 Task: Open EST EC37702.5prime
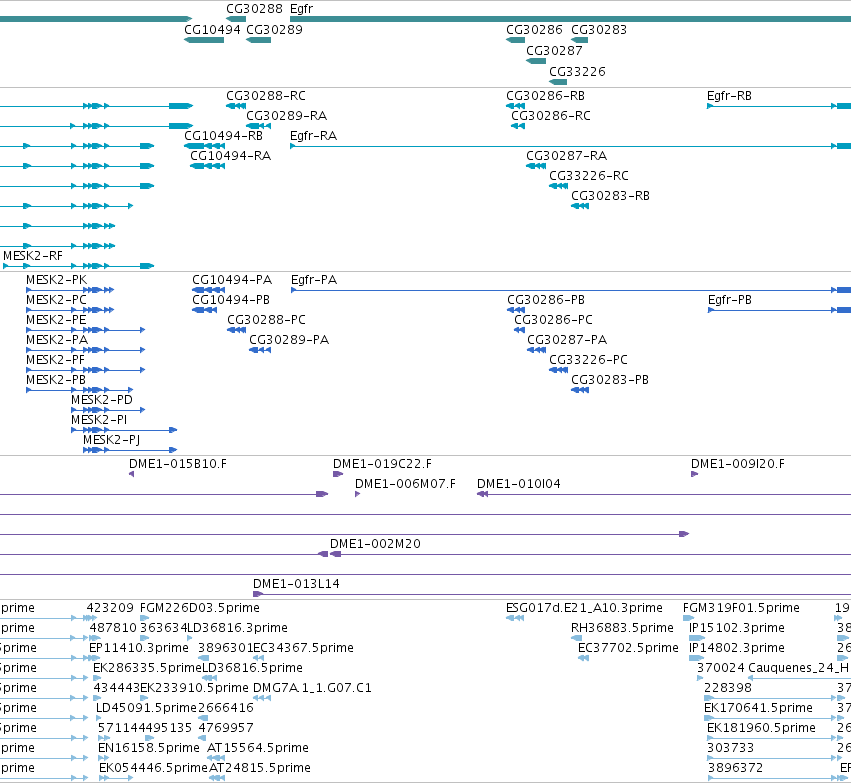tap(628, 648)
